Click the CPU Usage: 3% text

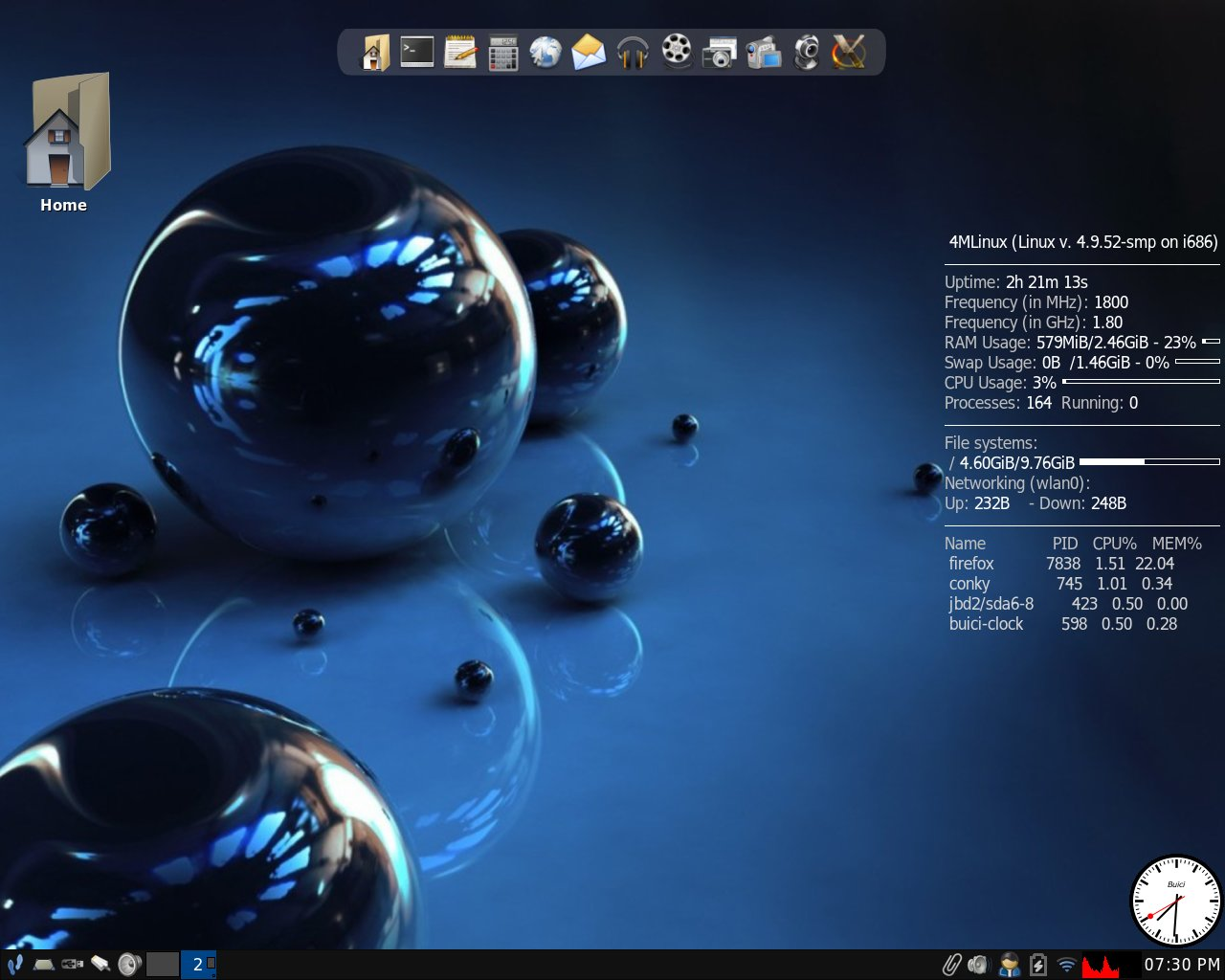coord(1000,383)
